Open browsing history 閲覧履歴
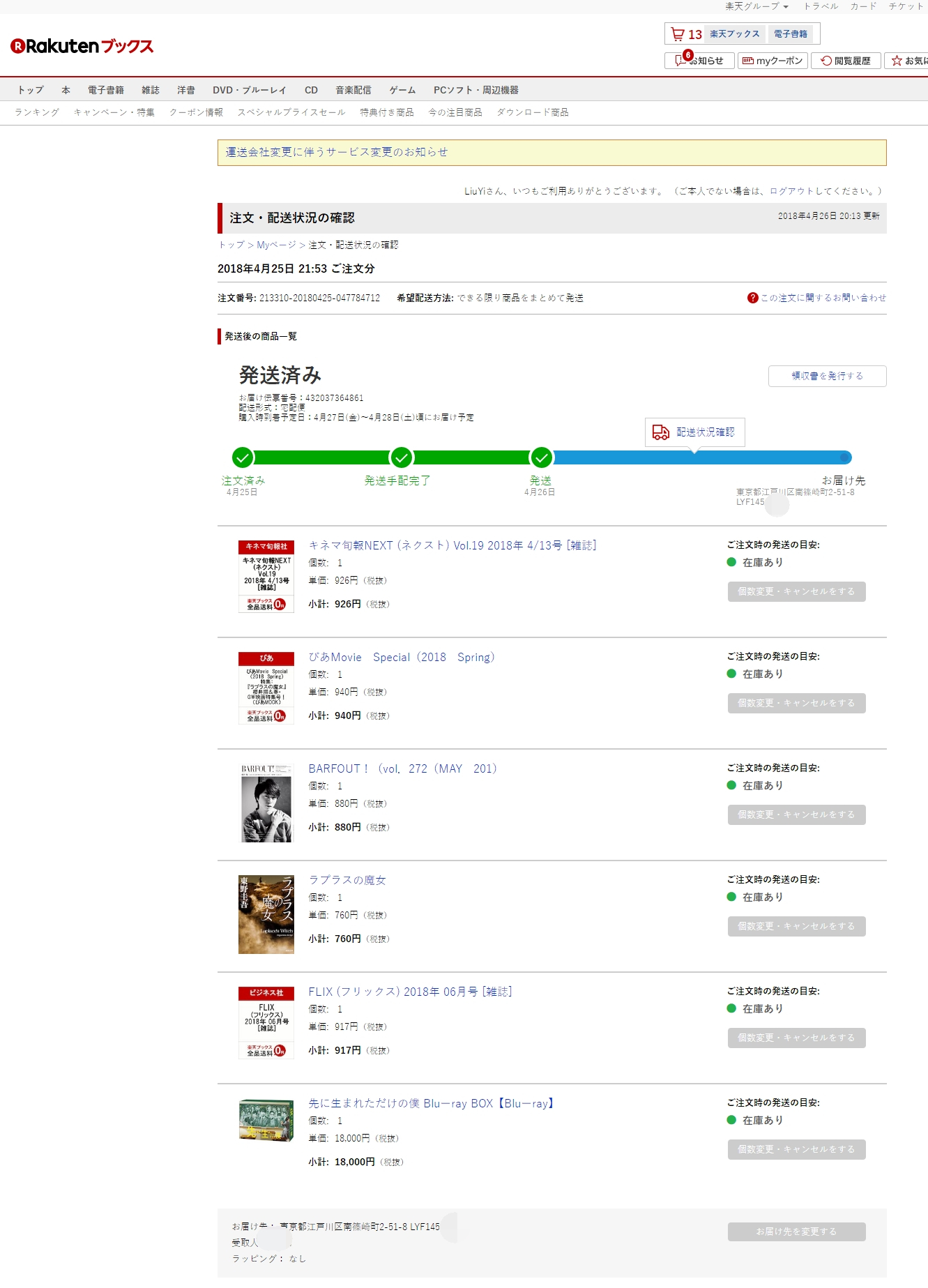The image size is (928, 1288). pyautogui.click(x=846, y=61)
